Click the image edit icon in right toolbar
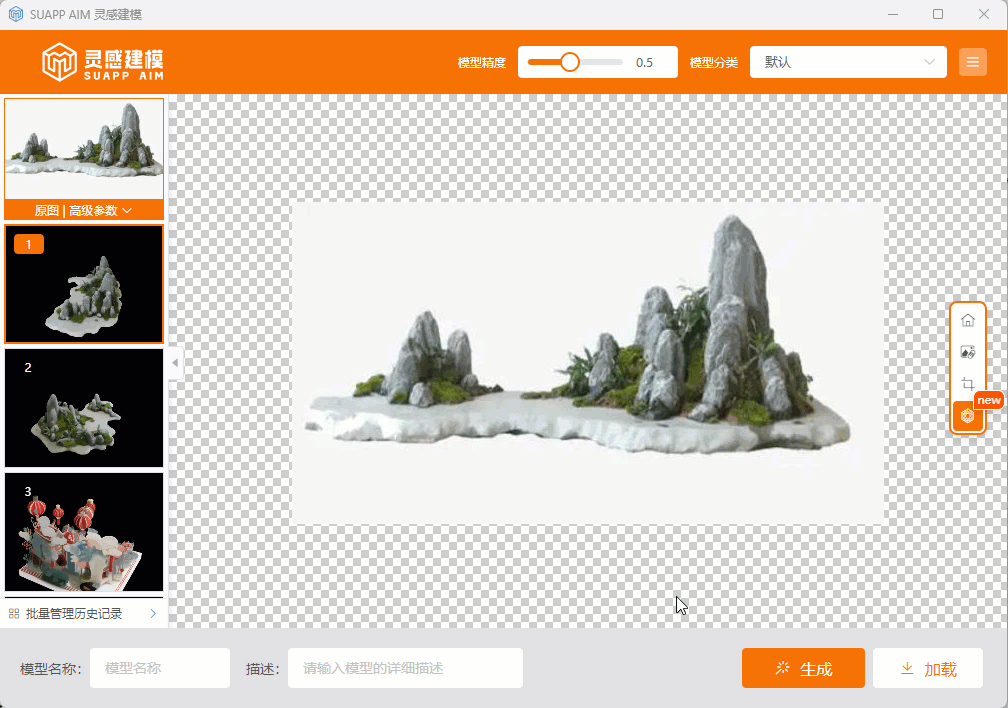This screenshot has width=1008, height=708. 967,352
